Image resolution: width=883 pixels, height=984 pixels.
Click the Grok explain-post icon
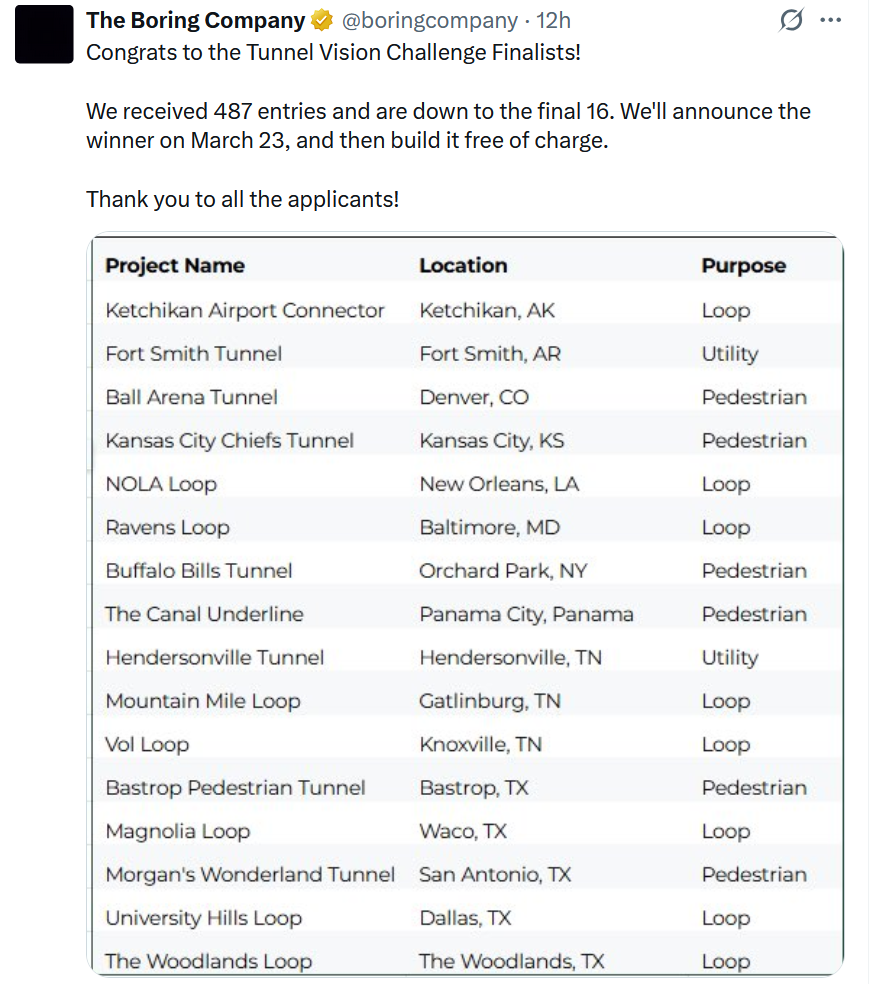791,20
